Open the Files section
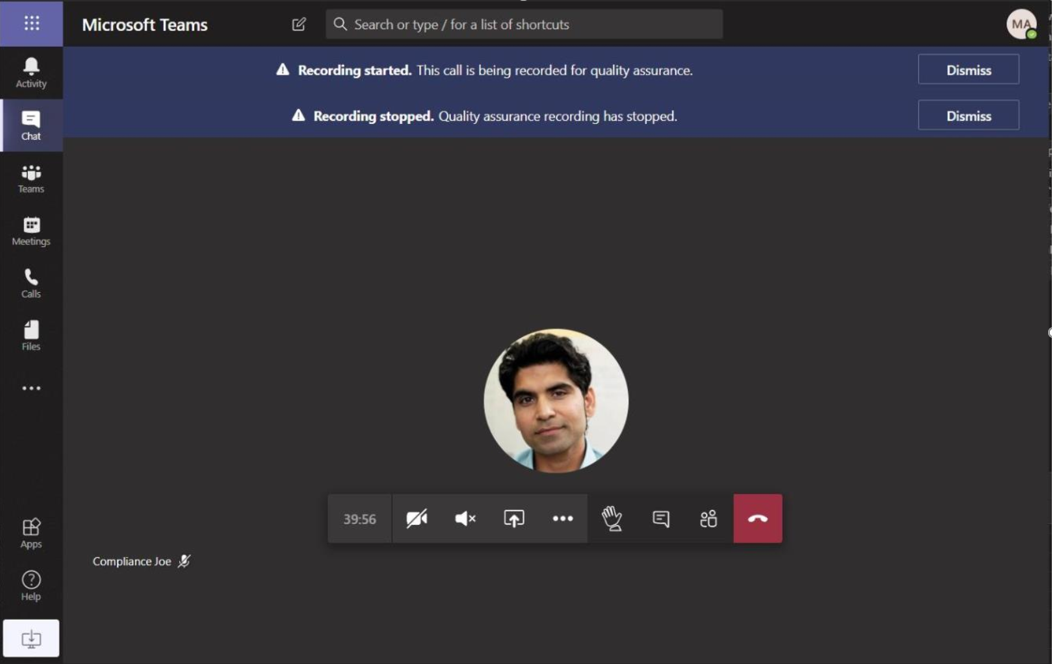Screen dimensions: 1052x664 31,335
